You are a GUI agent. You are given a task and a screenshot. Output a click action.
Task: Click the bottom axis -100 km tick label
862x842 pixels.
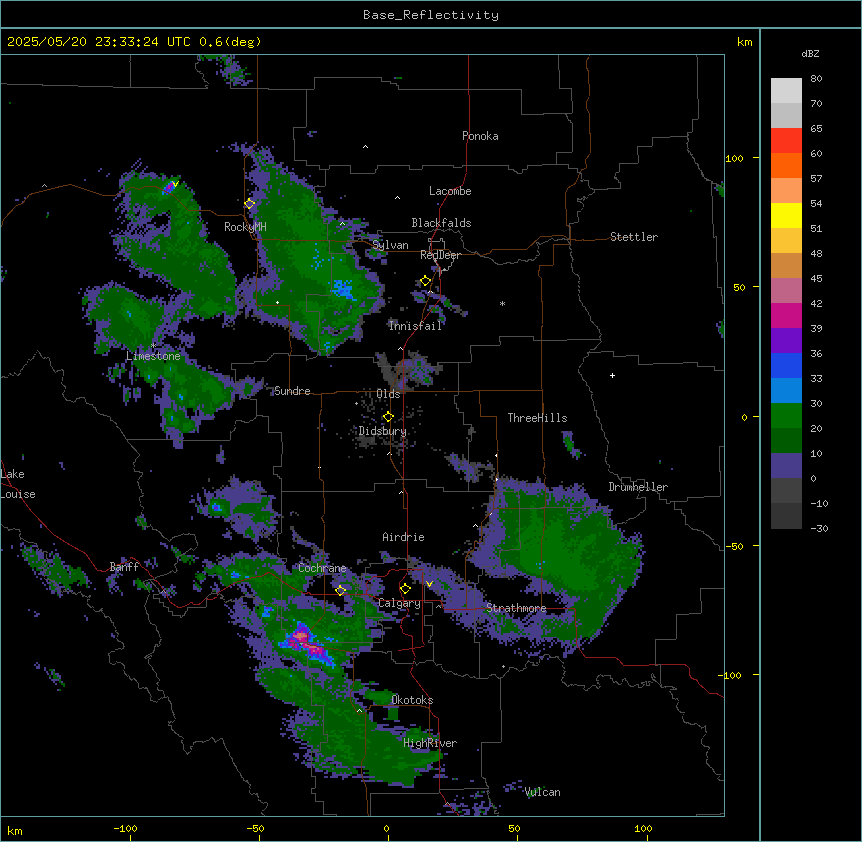click(x=125, y=828)
